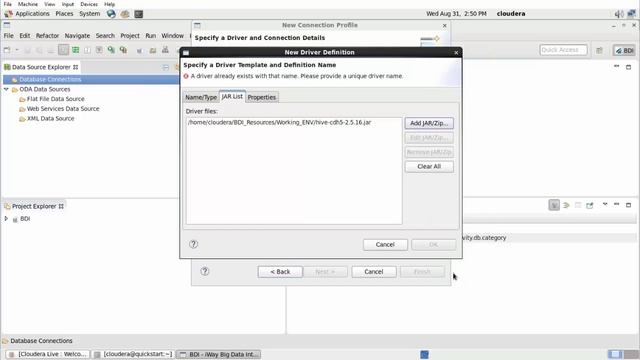Maximize the bottom right panel
The height and width of the screenshot is (360, 640).
coord(629,204)
